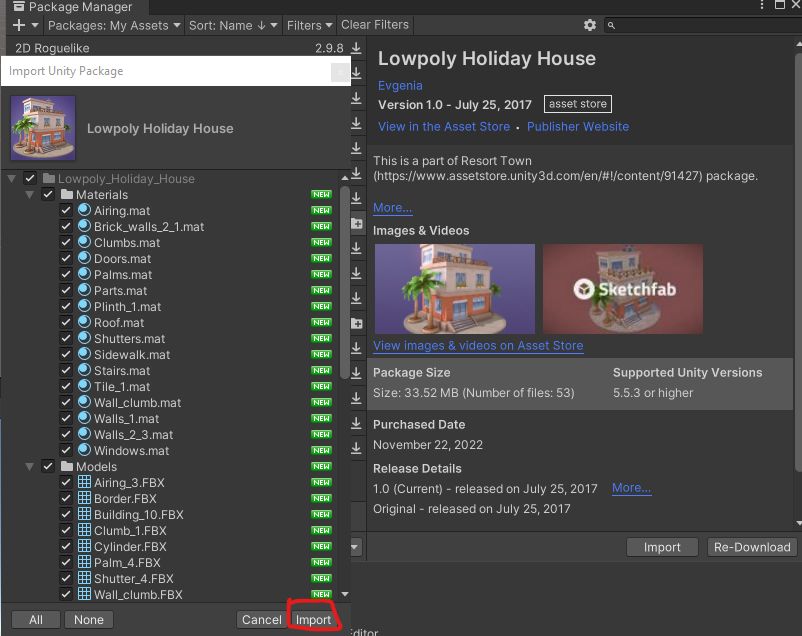
Task: Click Re-Download in Package Manager
Action: [x=752, y=547]
